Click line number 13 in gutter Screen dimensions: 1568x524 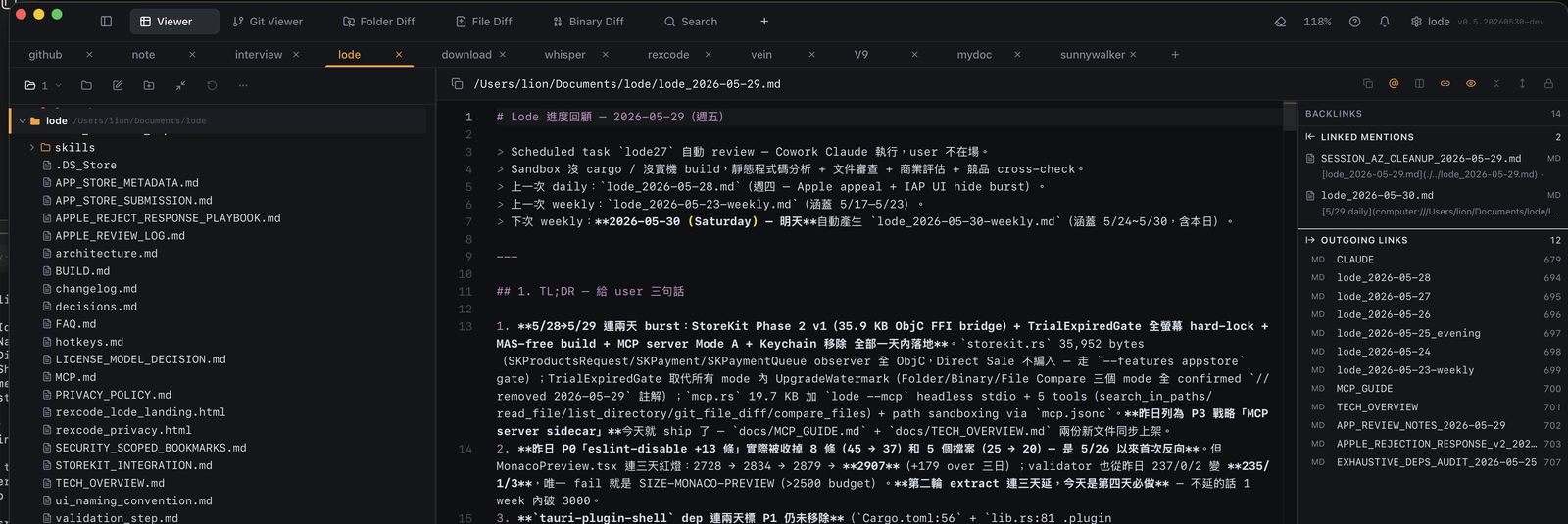[465, 327]
